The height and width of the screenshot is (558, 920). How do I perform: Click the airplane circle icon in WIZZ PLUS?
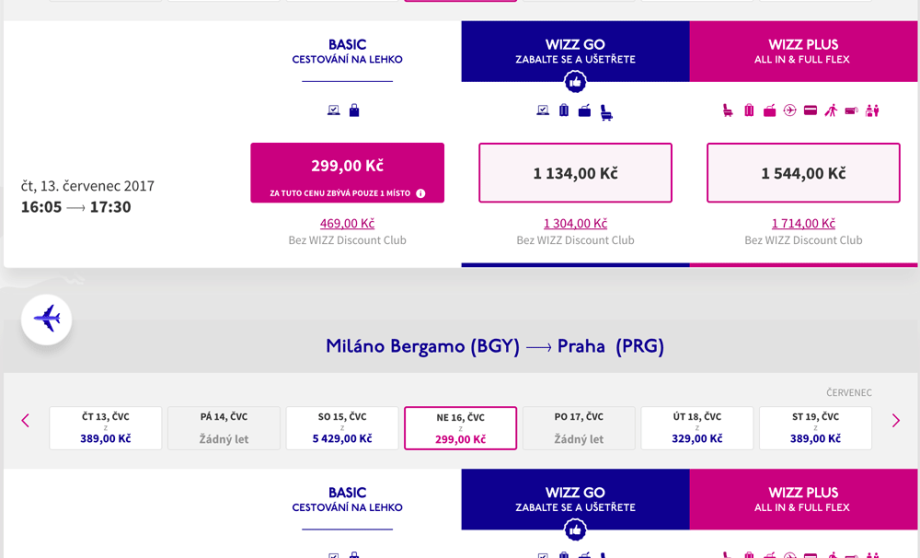coord(790,111)
